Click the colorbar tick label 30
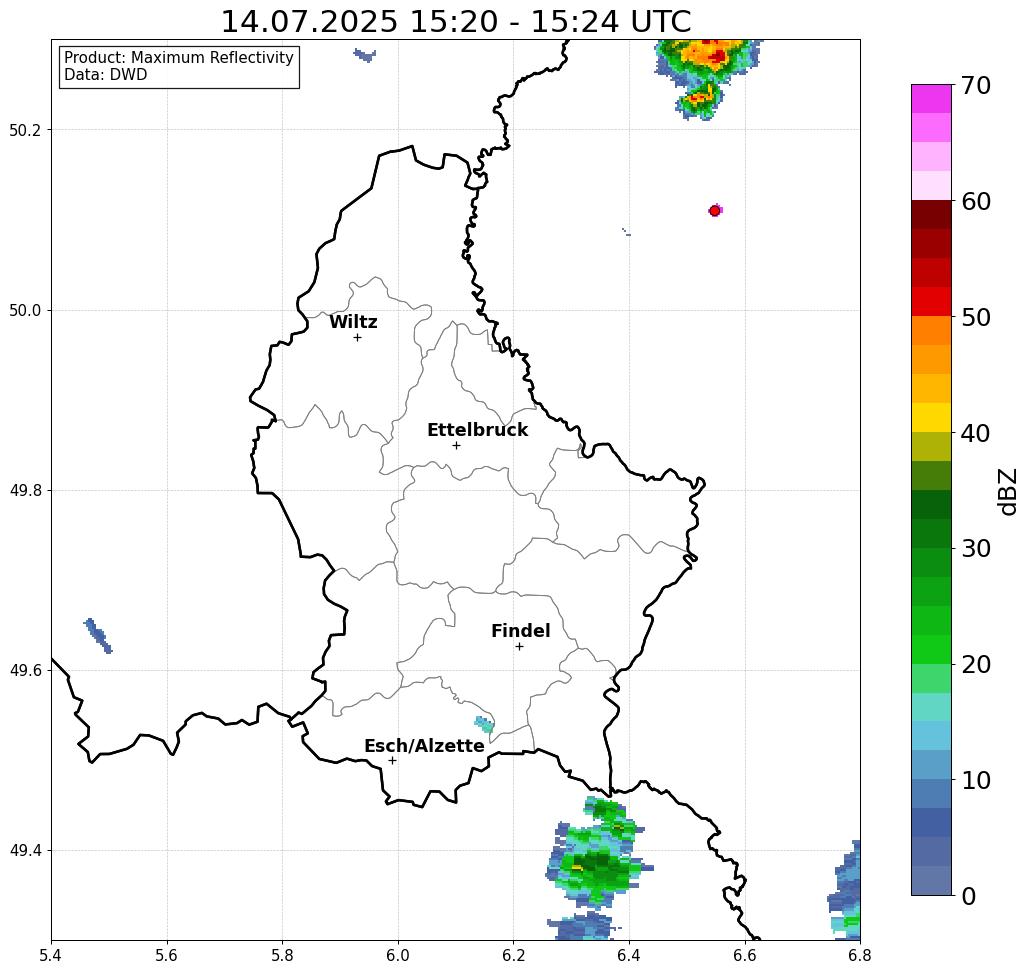Image resolution: width=1029 pixels, height=973 pixels. (975, 548)
